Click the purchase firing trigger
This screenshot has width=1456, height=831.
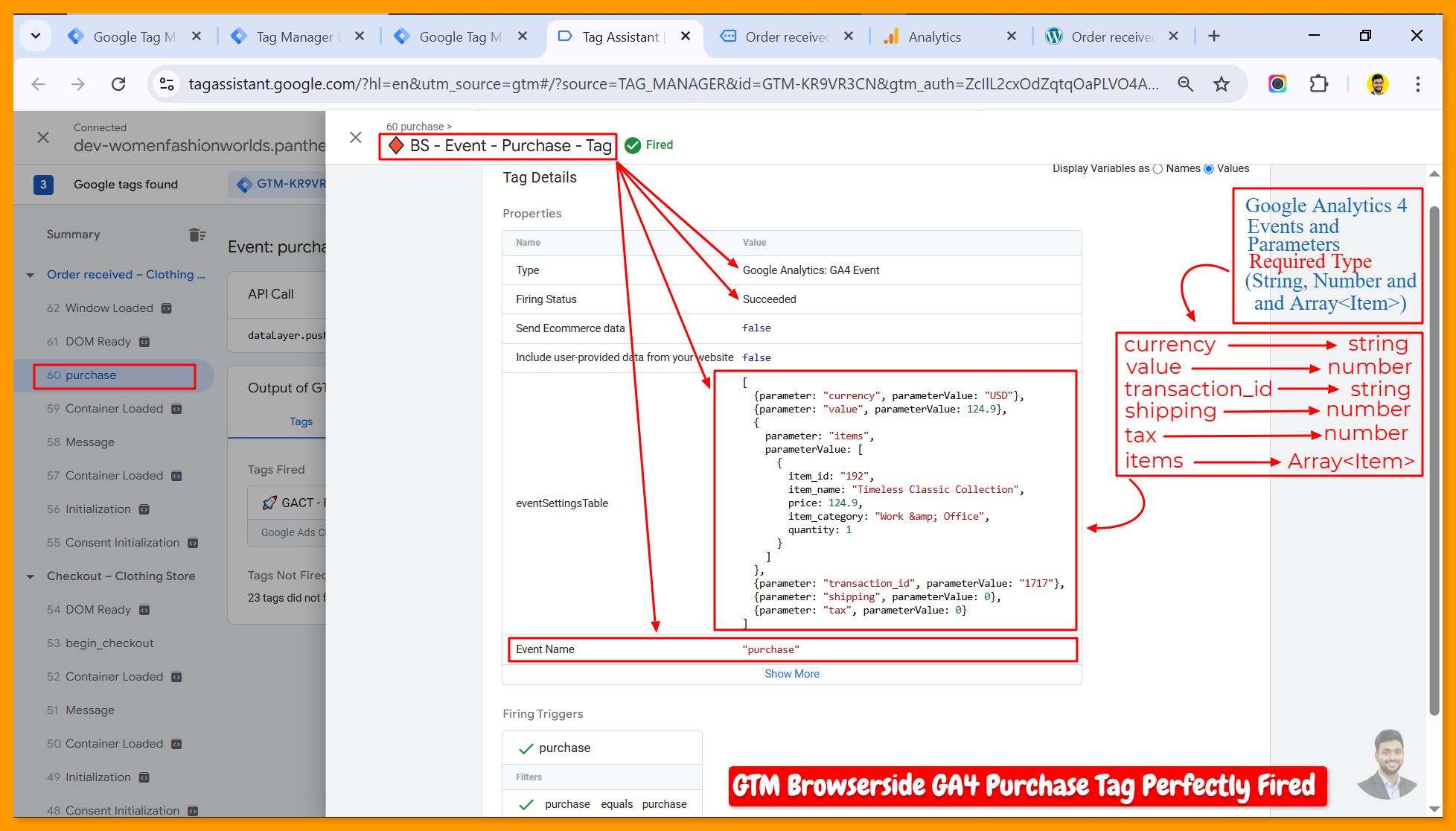click(x=564, y=748)
